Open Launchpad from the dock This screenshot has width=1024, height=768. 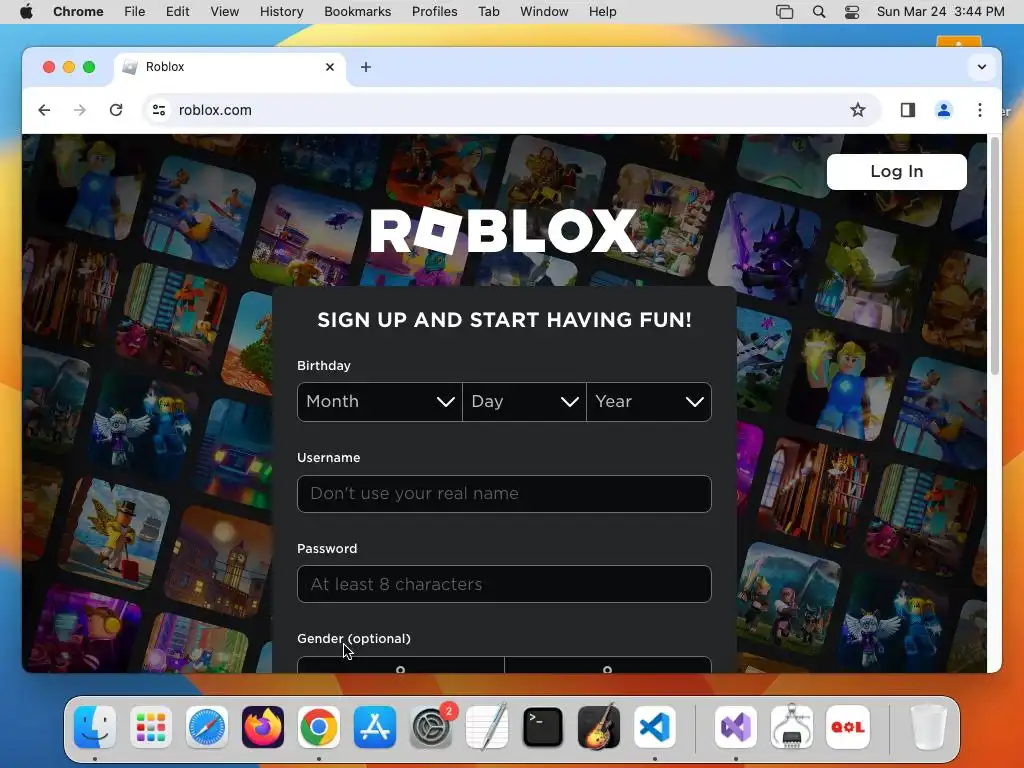151,727
